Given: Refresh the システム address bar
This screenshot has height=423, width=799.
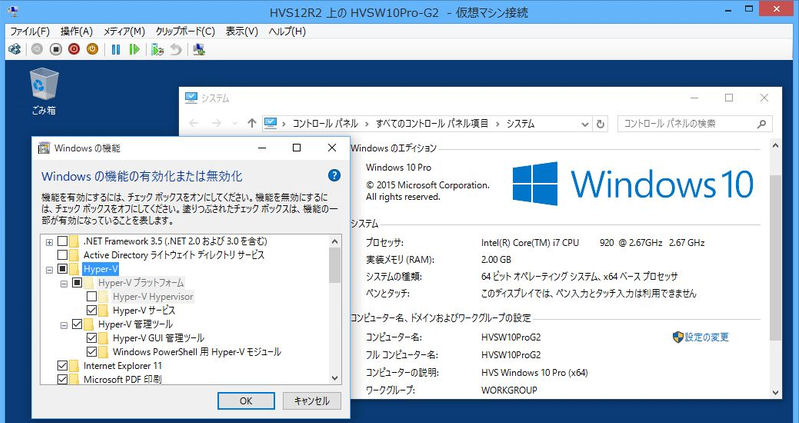Looking at the screenshot, I should 600,124.
